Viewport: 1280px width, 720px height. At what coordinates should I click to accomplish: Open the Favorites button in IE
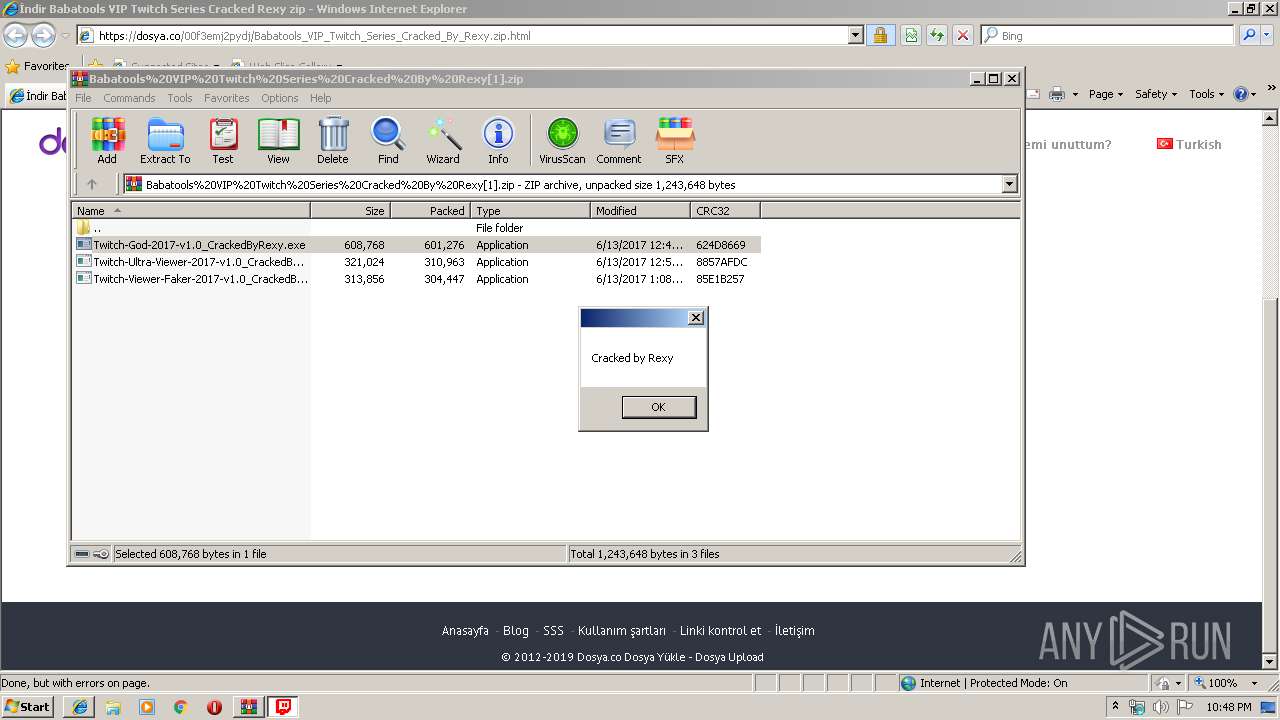pos(37,66)
